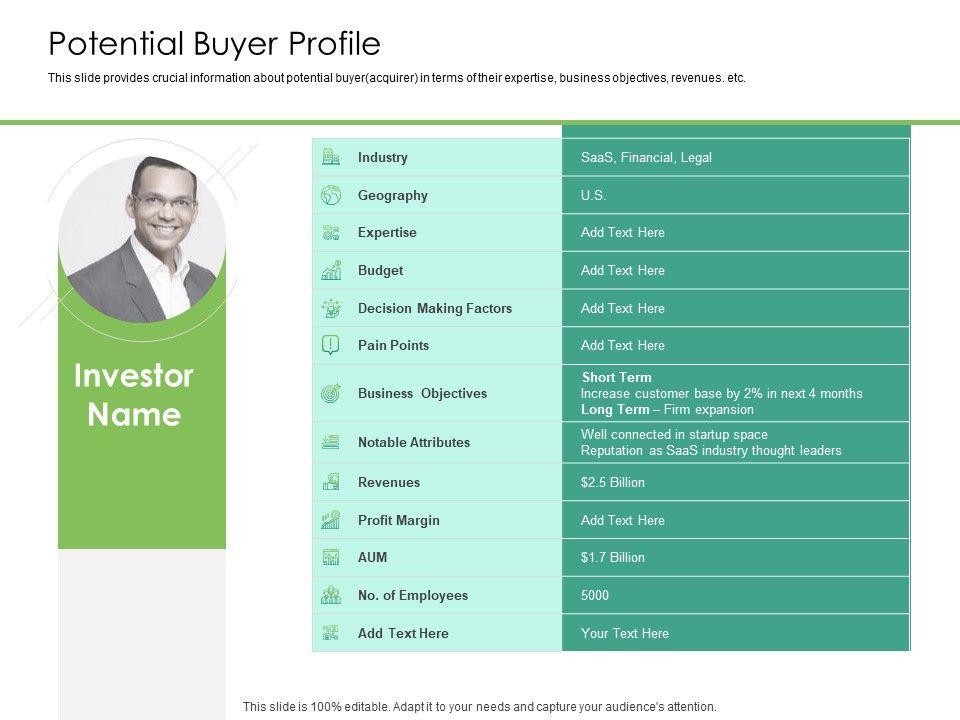Select the Geography globe icon

331,195
